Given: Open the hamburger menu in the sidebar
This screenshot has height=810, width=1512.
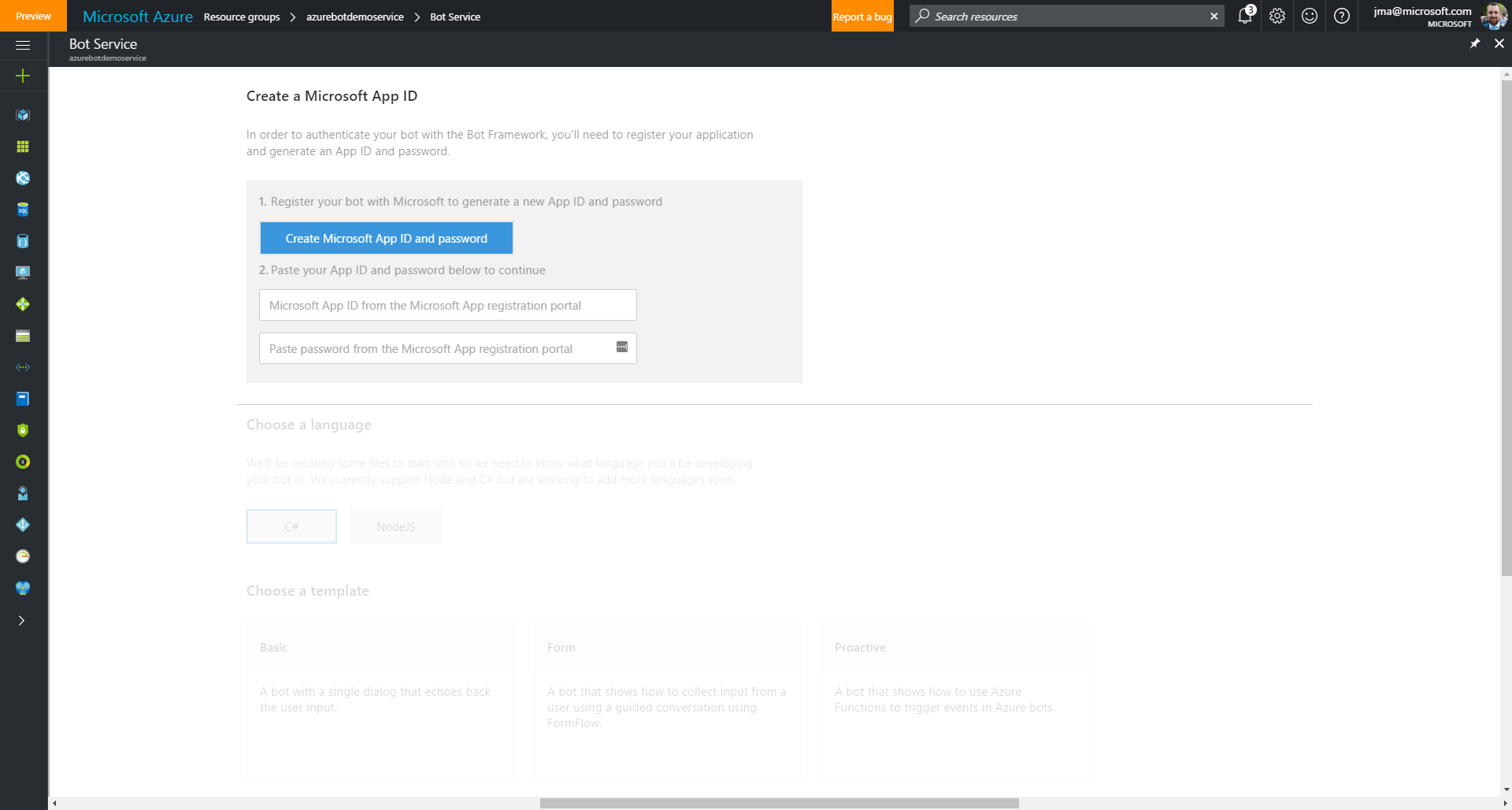Looking at the screenshot, I should 23,45.
